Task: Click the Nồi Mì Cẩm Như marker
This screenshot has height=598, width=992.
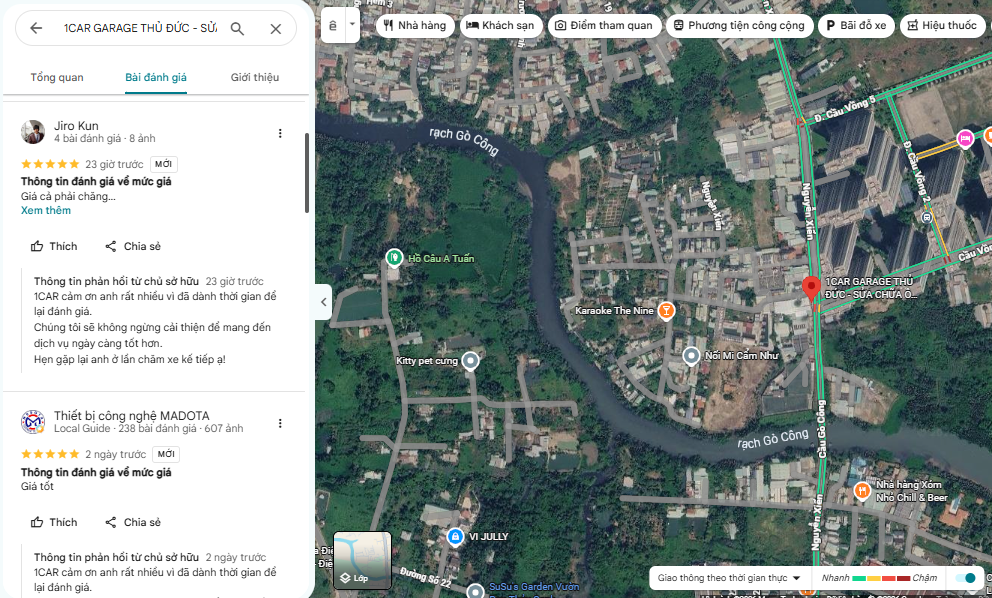Action: tap(691, 356)
